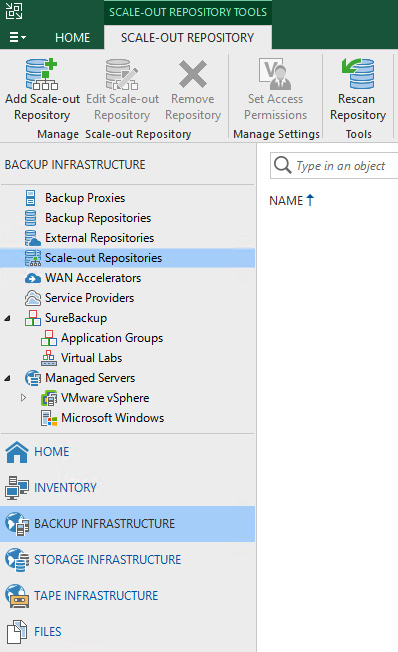Select the Managed Servers label
This screenshot has height=652, width=398.
click(x=90, y=378)
